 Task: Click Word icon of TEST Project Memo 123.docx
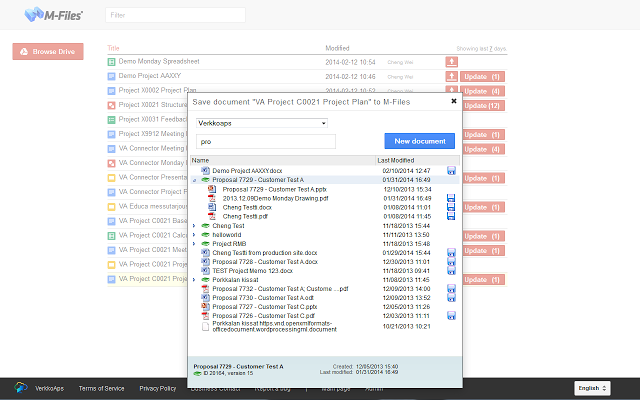pos(205,270)
